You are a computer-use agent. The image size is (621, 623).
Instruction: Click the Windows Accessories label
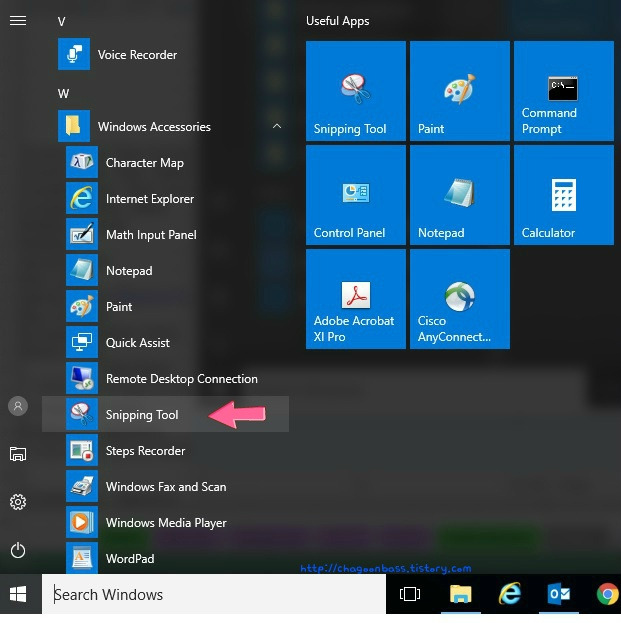point(154,126)
